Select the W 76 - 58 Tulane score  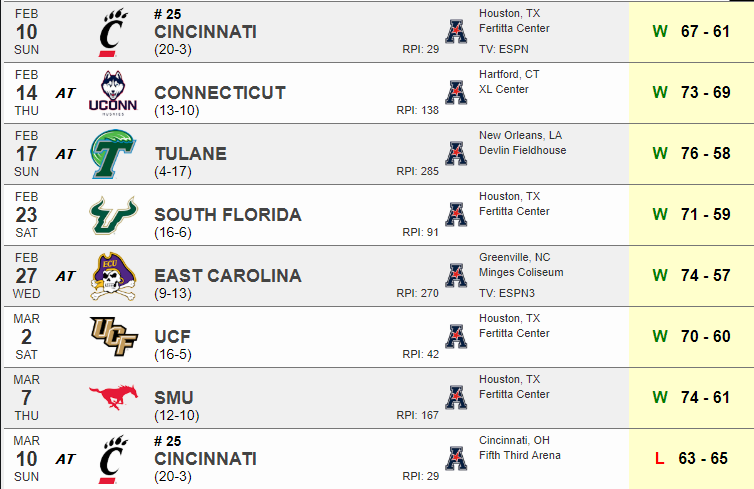tap(691, 154)
